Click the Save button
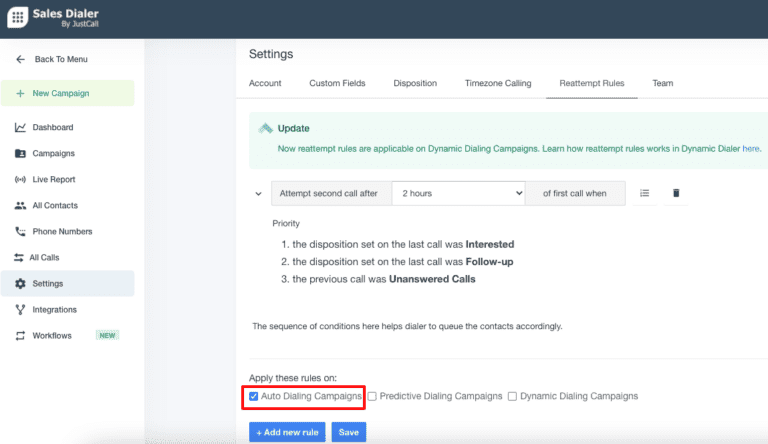This screenshot has width=768, height=444. 349,432
